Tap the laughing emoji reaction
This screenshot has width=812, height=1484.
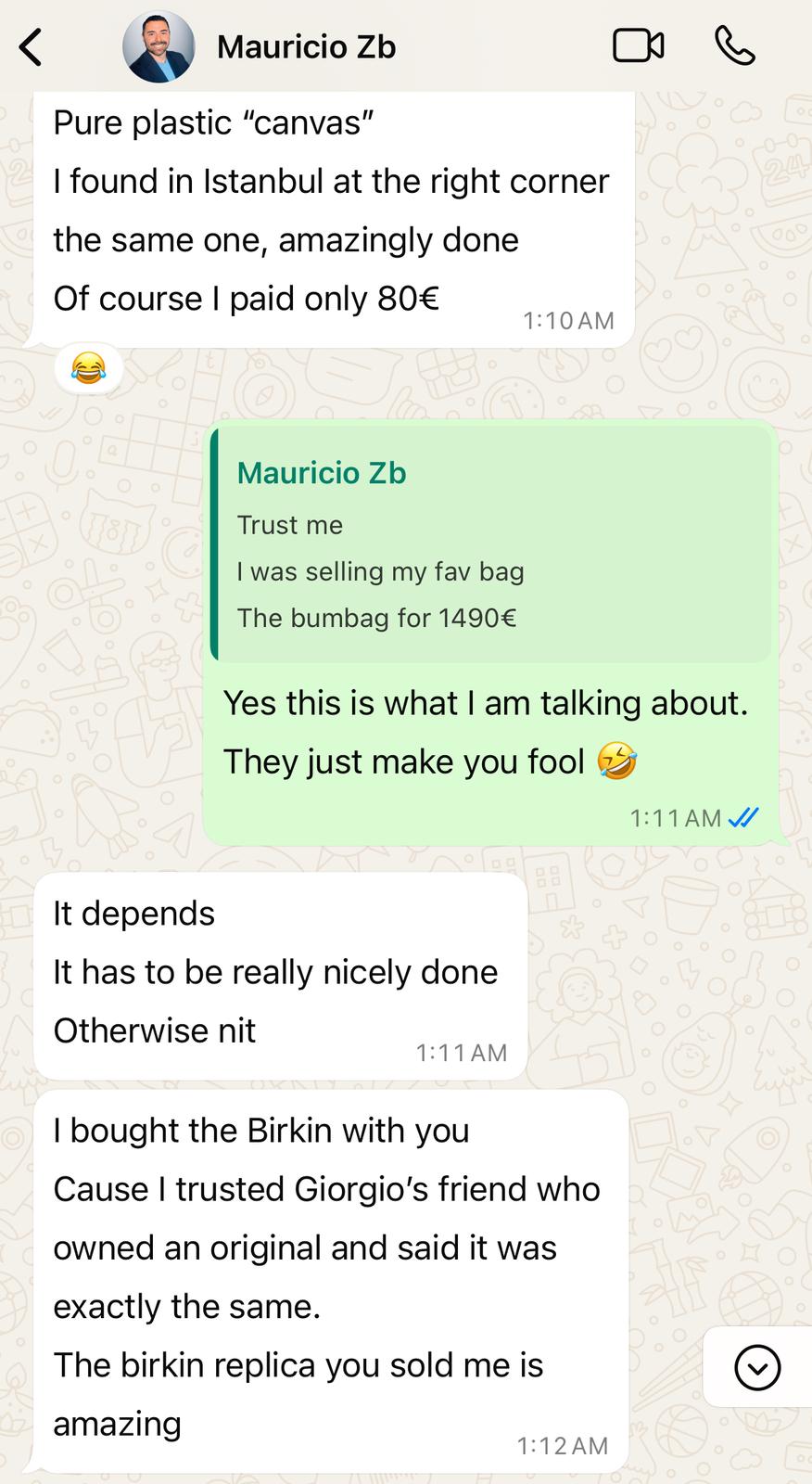click(88, 369)
